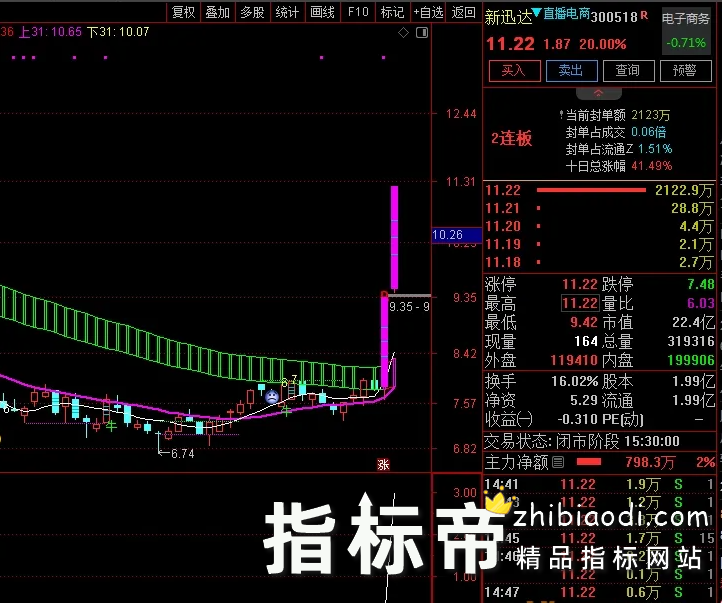Select bid price row 11.19
722x603 pixels.
point(599,244)
